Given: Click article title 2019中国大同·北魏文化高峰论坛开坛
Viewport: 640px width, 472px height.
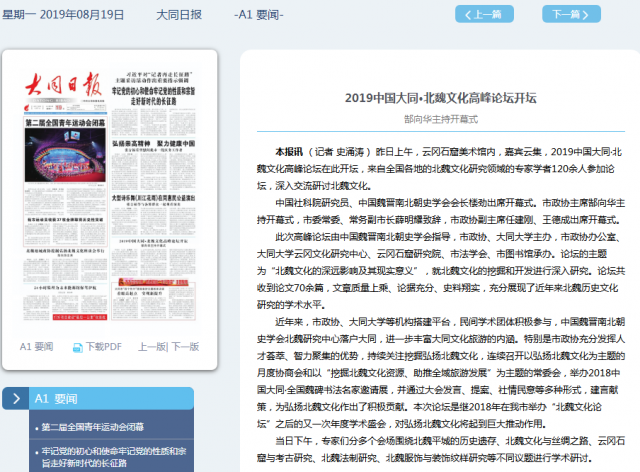Looking at the screenshot, I should (x=441, y=98).
